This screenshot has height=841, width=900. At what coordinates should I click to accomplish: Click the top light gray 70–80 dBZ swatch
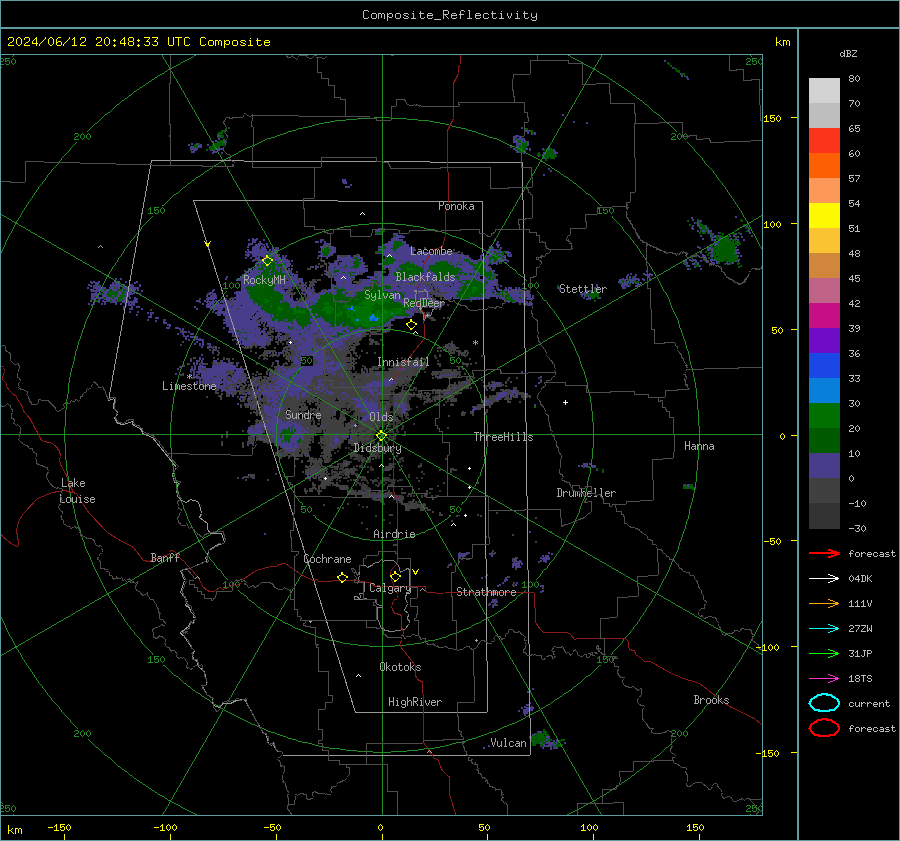(824, 91)
